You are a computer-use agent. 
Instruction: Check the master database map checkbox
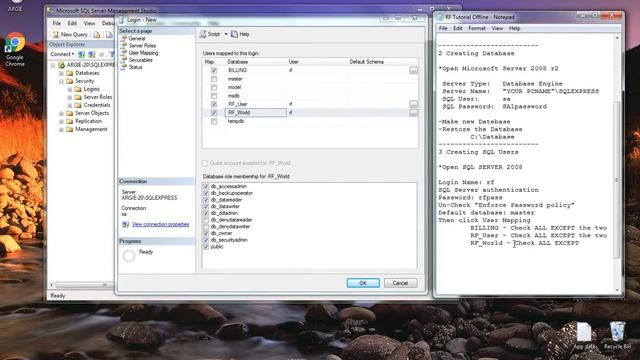click(x=214, y=79)
